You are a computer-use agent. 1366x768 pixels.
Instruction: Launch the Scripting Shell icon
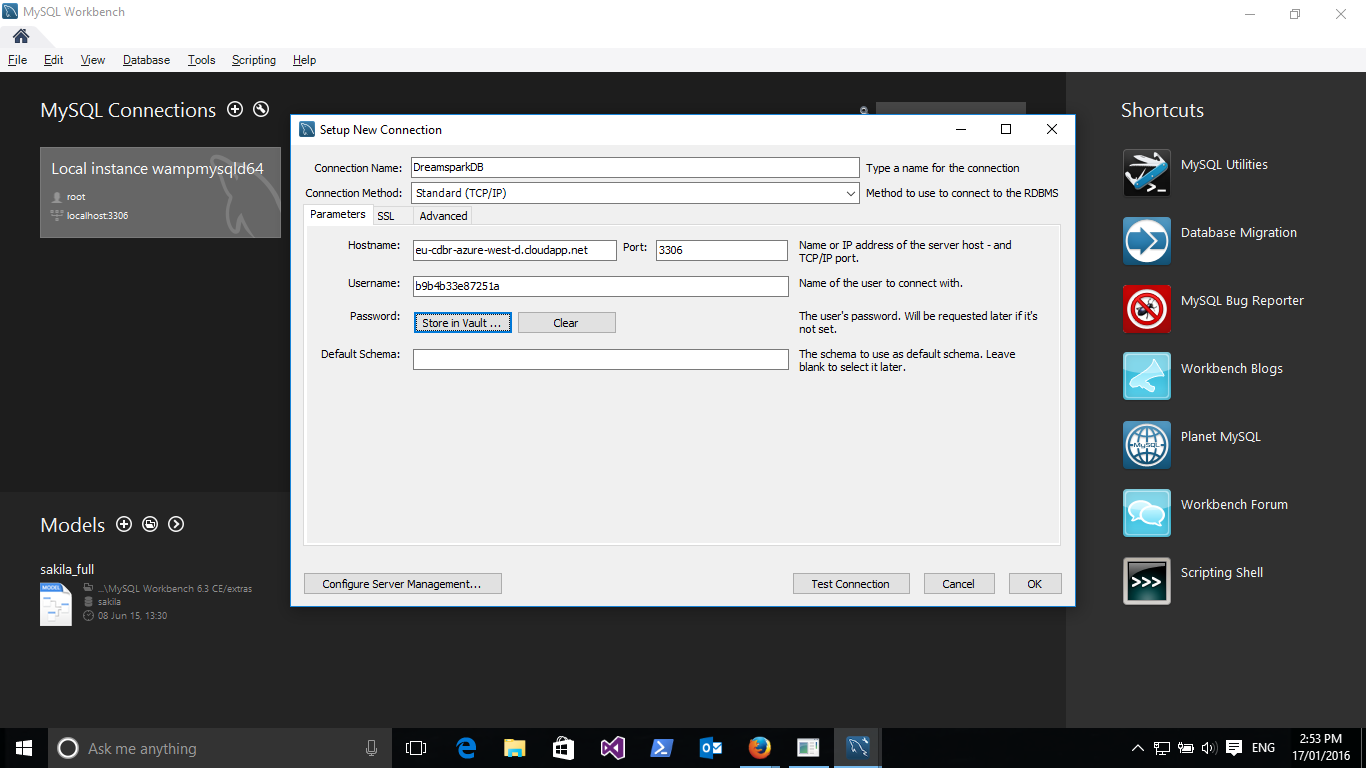[x=1146, y=580]
